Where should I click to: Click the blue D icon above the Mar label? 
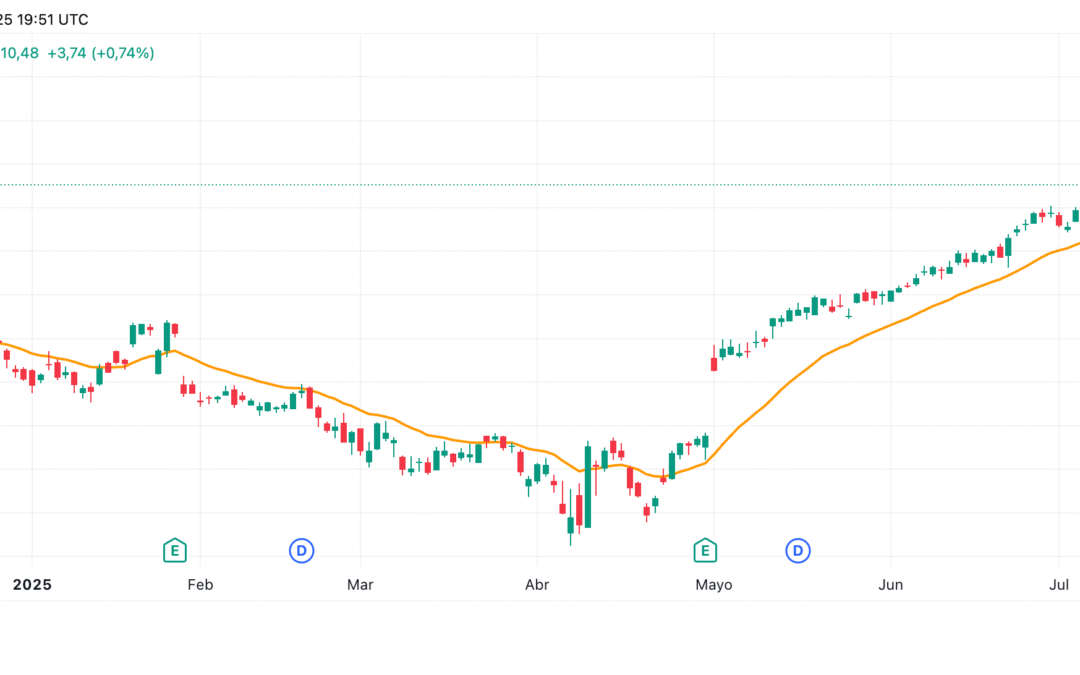pos(301,550)
